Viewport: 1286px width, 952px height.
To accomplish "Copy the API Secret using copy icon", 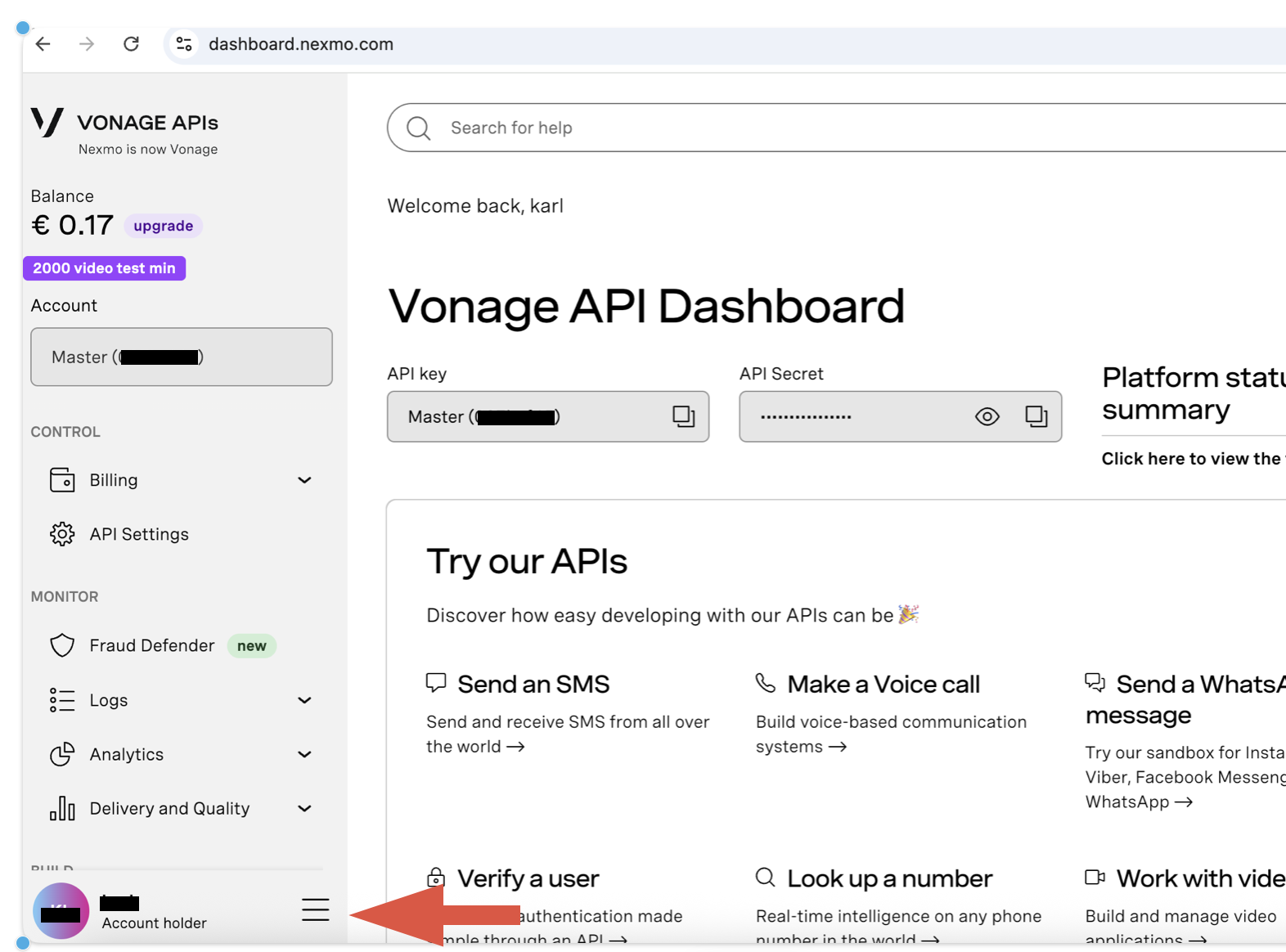I will (1036, 416).
